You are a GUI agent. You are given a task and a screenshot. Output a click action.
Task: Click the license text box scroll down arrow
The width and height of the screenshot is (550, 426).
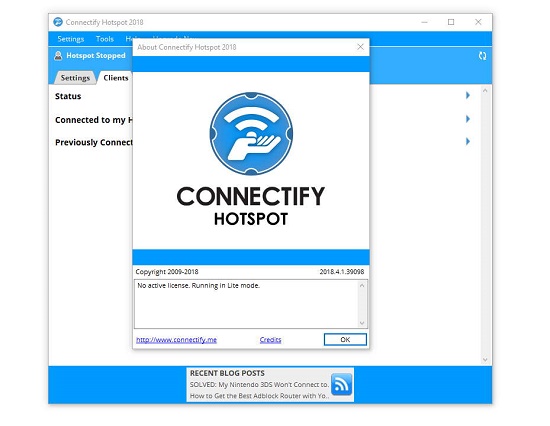362,323
